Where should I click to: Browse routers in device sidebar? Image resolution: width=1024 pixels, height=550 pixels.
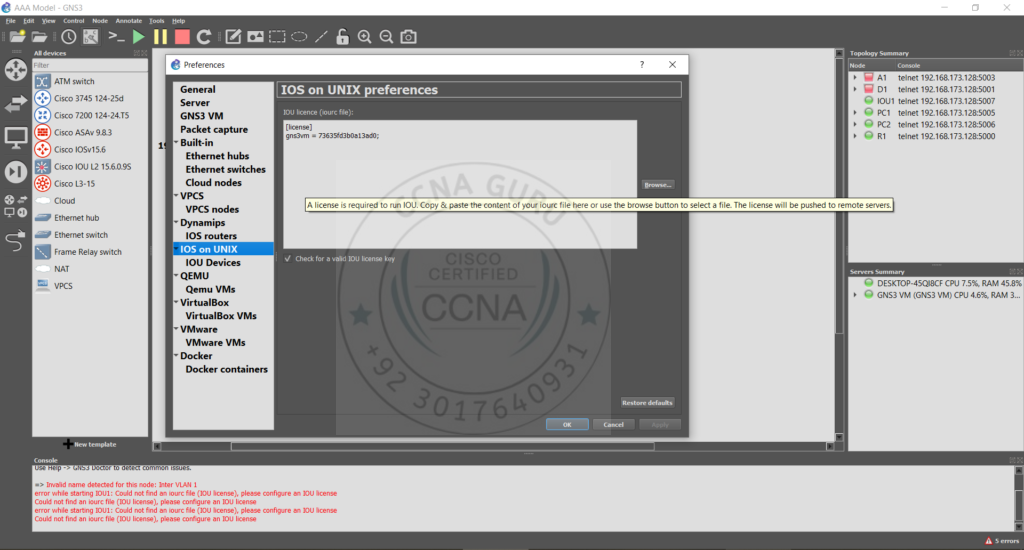pos(16,70)
